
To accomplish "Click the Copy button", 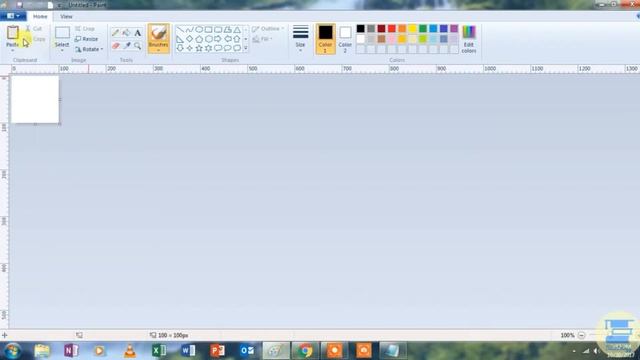I will click(36, 39).
